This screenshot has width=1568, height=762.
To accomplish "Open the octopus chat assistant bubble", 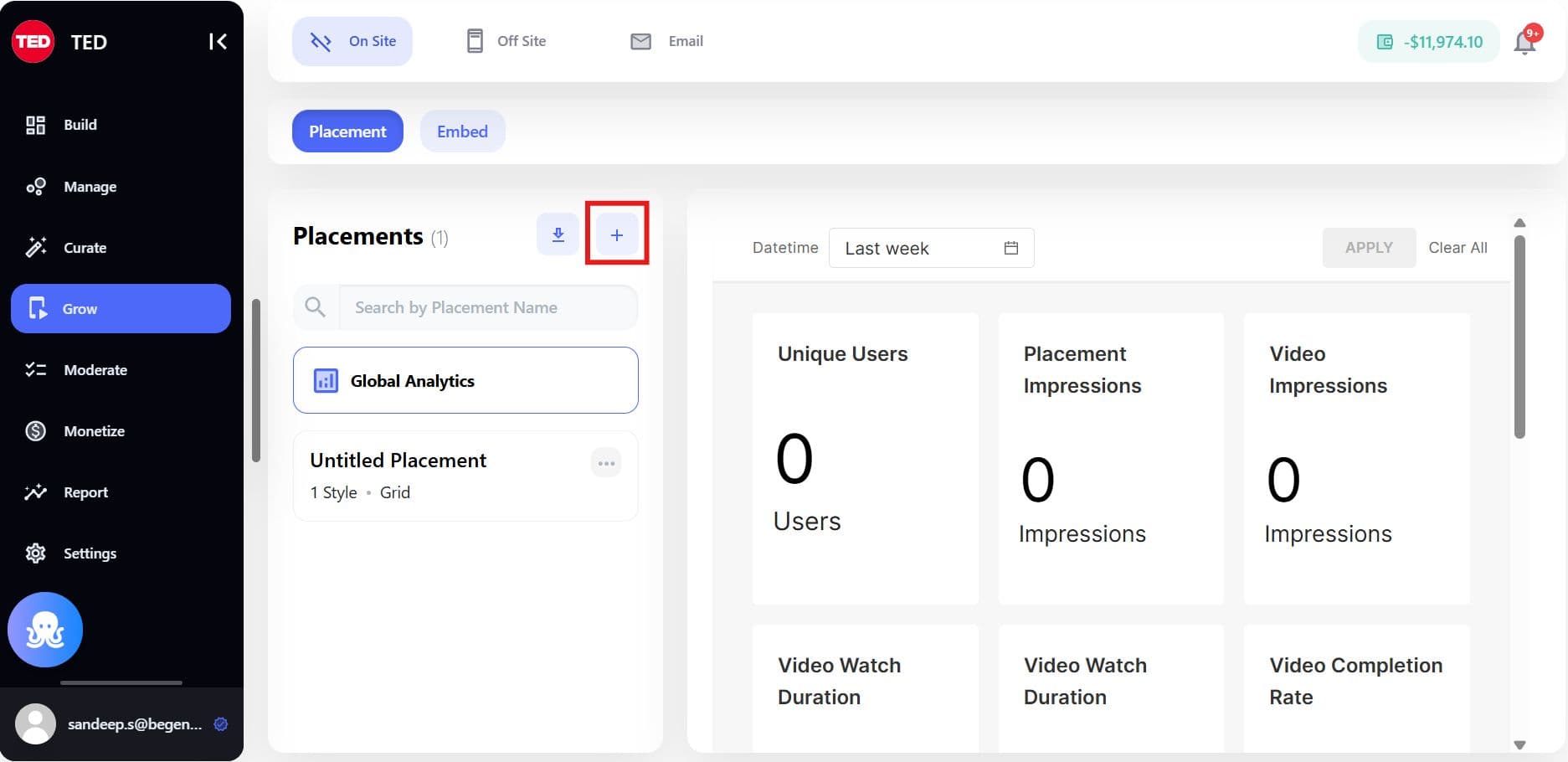I will tap(45, 630).
